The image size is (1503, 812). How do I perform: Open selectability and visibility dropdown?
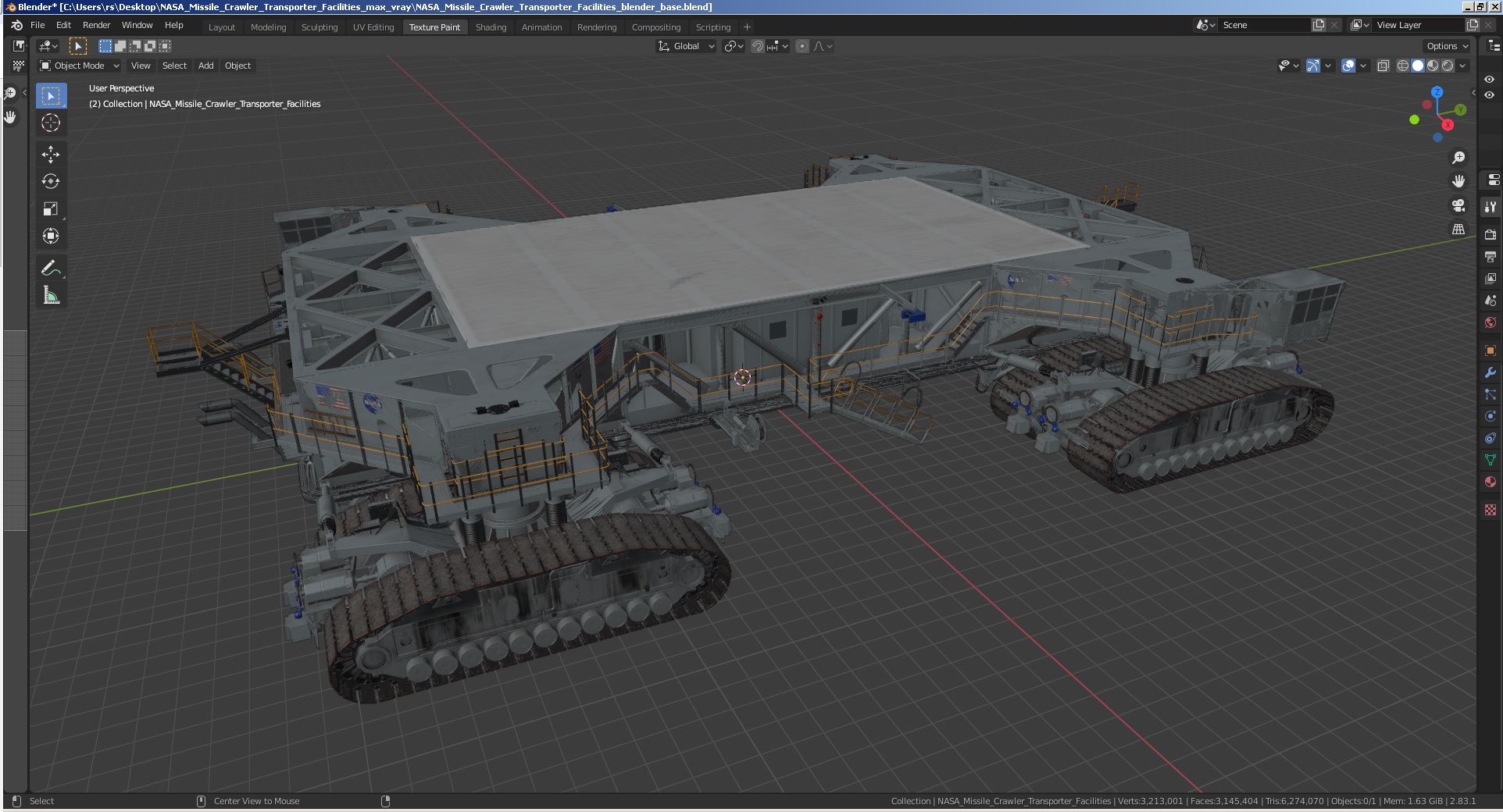pos(1288,66)
